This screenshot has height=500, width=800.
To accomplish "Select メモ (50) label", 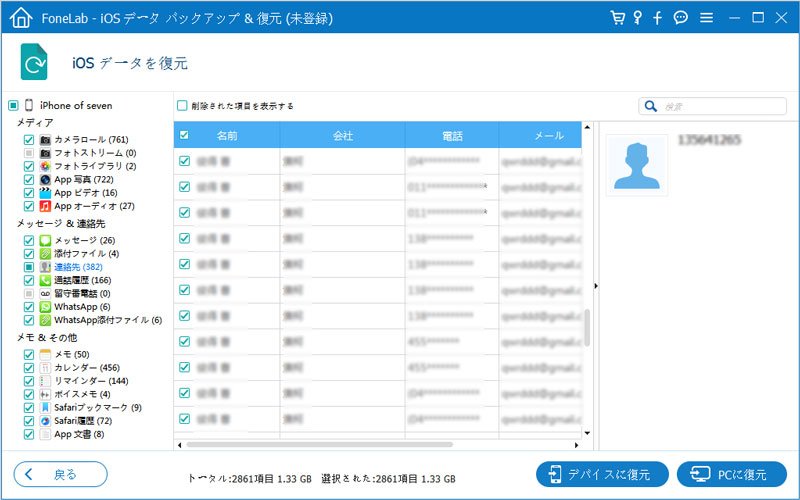I will coord(72,354).
